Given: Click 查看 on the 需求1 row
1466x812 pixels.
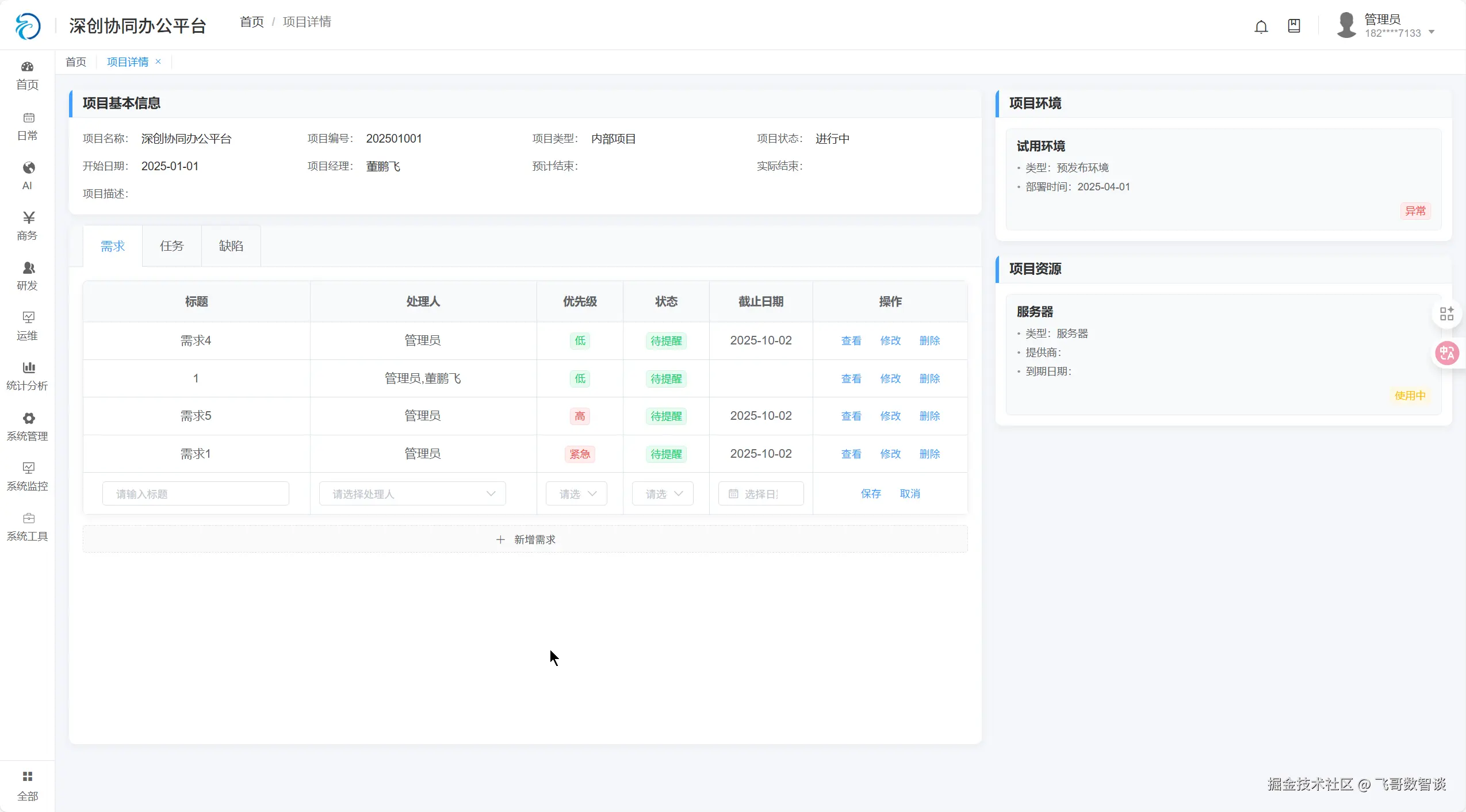Looking at the screenshot, I should (x=851, y=454).
